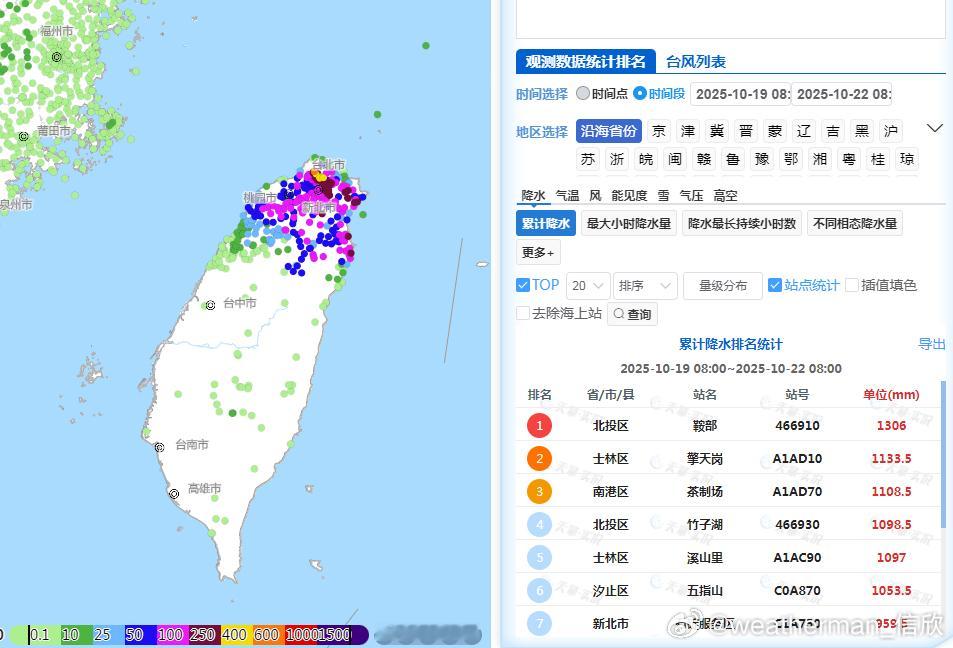Click the 高雄市 city marker on map
Screen dimensions: 953x648
click(174, 494)
